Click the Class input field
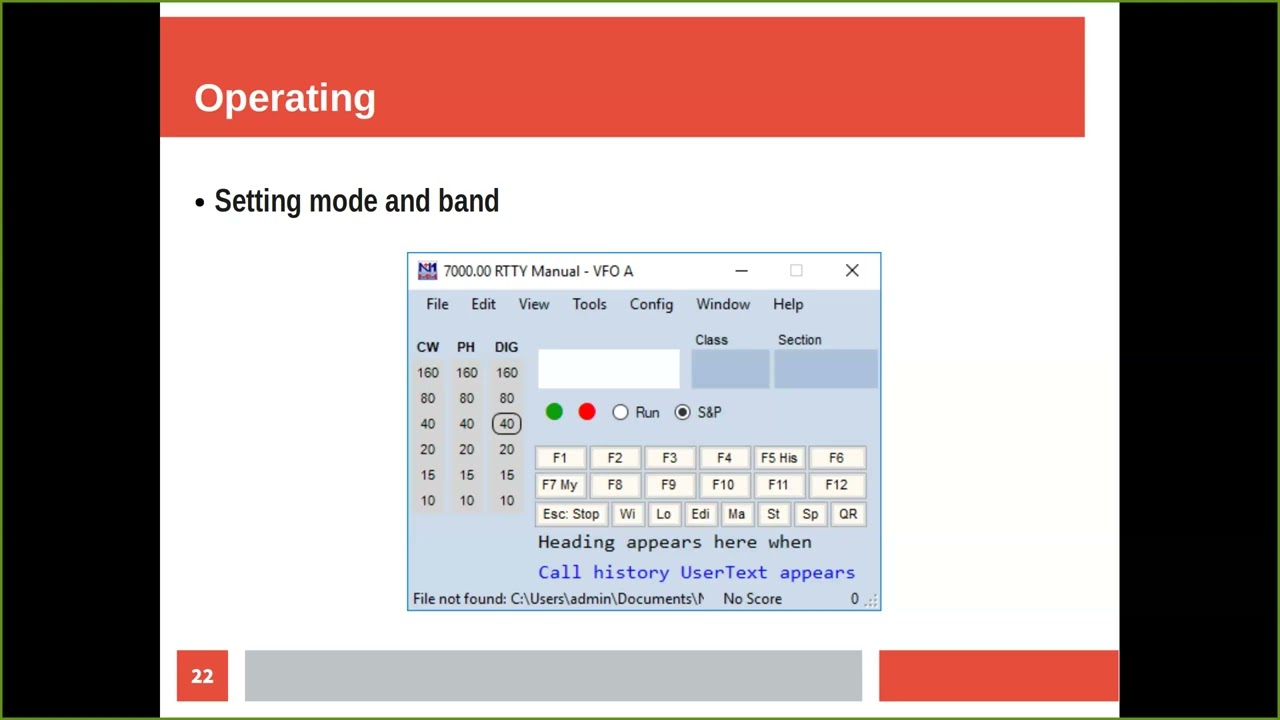Image resolution: width=1280 pixels, height=720 pixels. [x=730, y=369]
